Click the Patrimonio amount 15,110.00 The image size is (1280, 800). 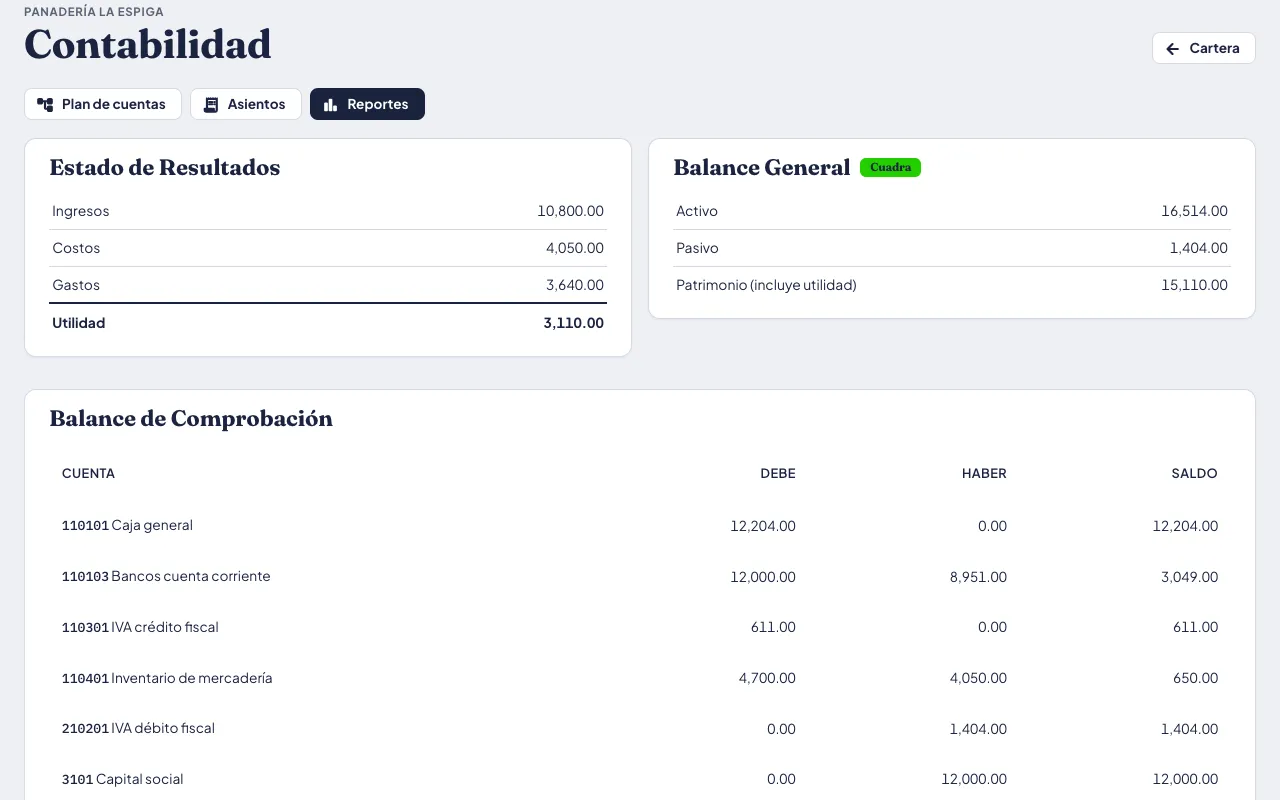1194,285
